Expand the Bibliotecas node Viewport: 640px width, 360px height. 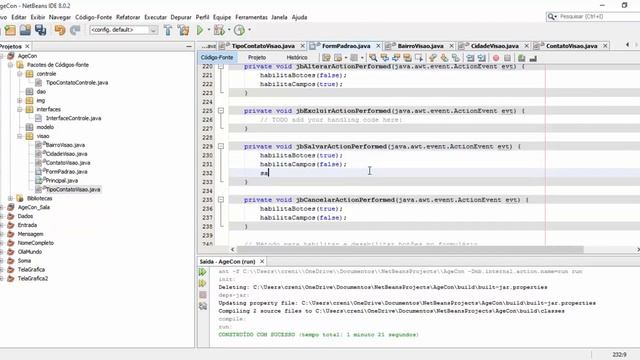[11, 198]
